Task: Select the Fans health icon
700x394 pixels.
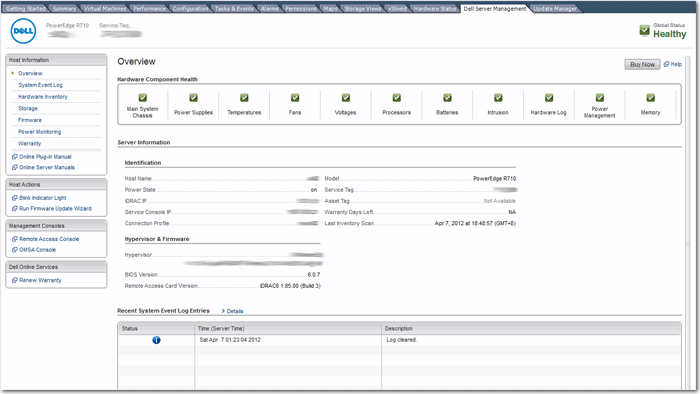Action: point(295,98)
